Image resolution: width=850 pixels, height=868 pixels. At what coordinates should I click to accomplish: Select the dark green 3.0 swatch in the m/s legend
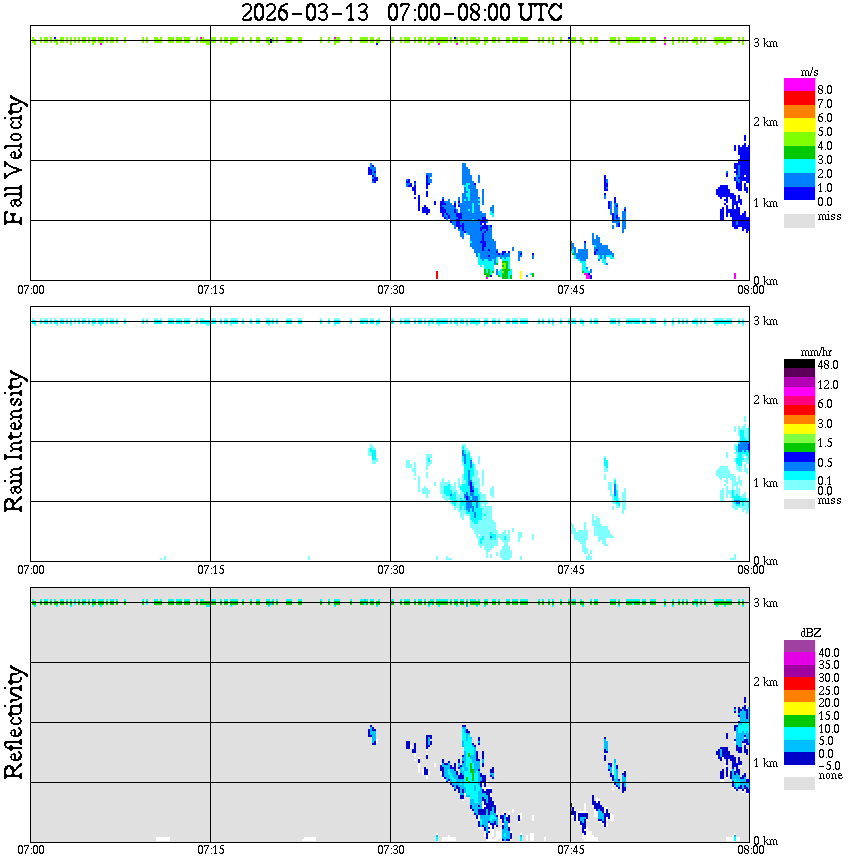(x=799, y=153)
